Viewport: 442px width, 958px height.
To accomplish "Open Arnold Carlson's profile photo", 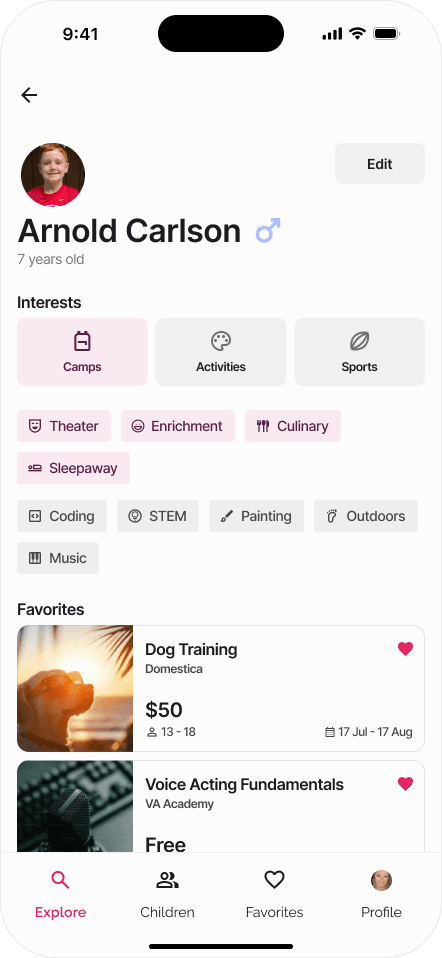I will [53, 175].
